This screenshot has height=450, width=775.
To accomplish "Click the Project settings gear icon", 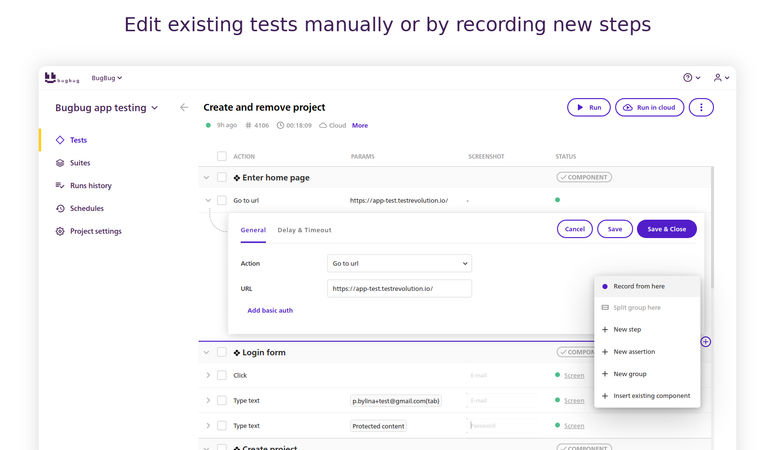I will coord(60,231).
